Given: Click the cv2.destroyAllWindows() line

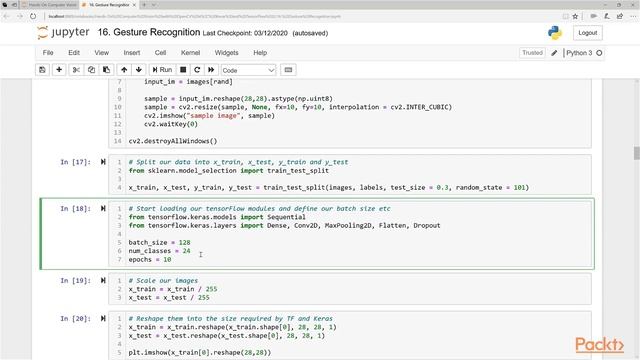Looking at the screenshot, I should [x=173, y=141].
